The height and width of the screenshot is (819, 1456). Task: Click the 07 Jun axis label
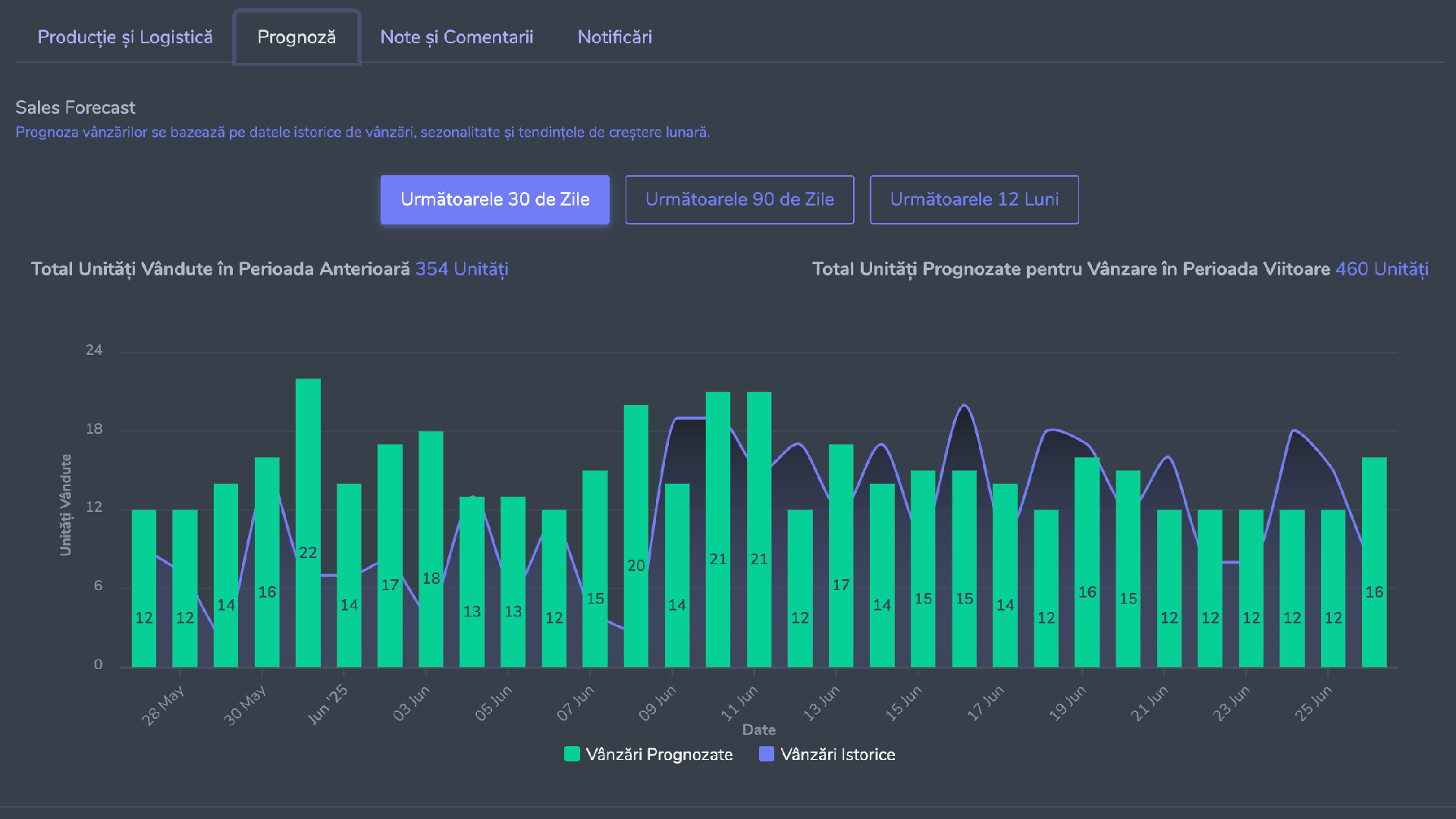576,703
